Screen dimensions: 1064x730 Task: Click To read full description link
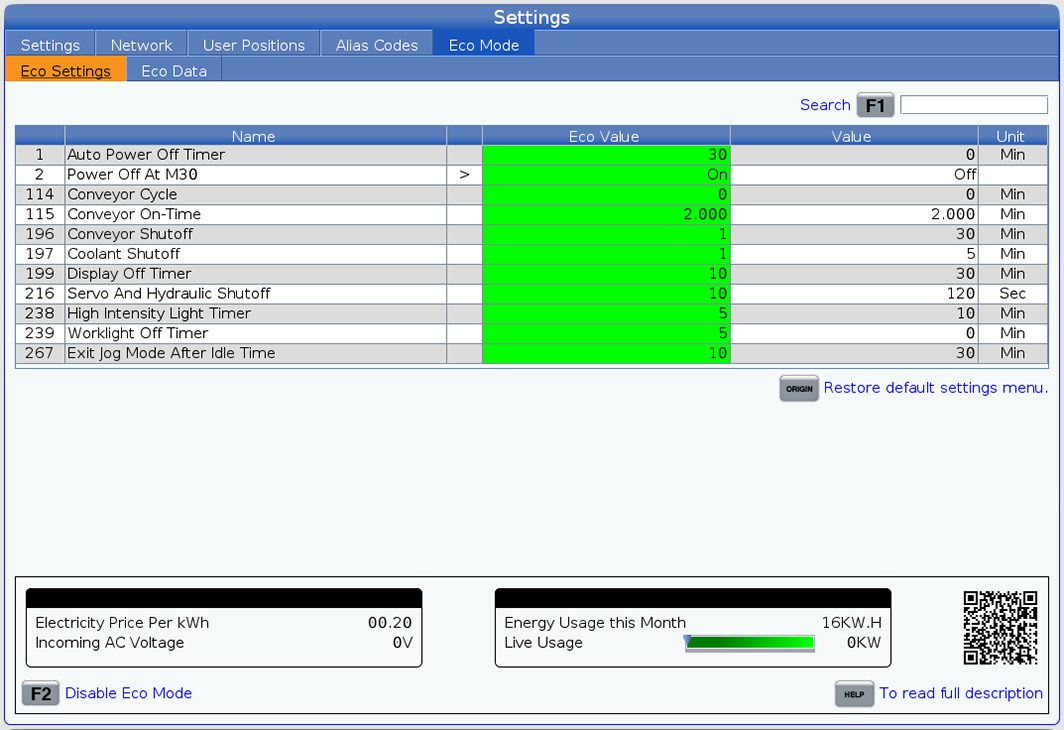(960, 693)
